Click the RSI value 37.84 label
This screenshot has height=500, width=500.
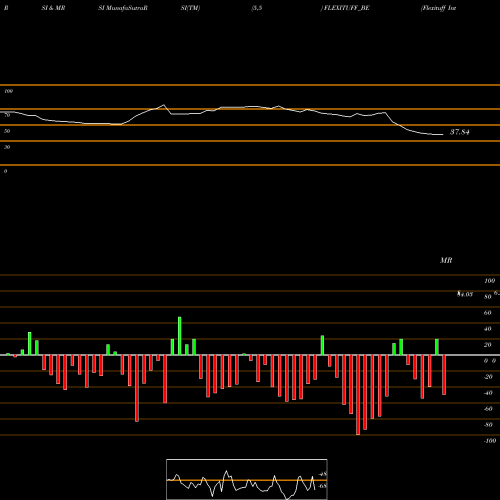pos(460,132)
